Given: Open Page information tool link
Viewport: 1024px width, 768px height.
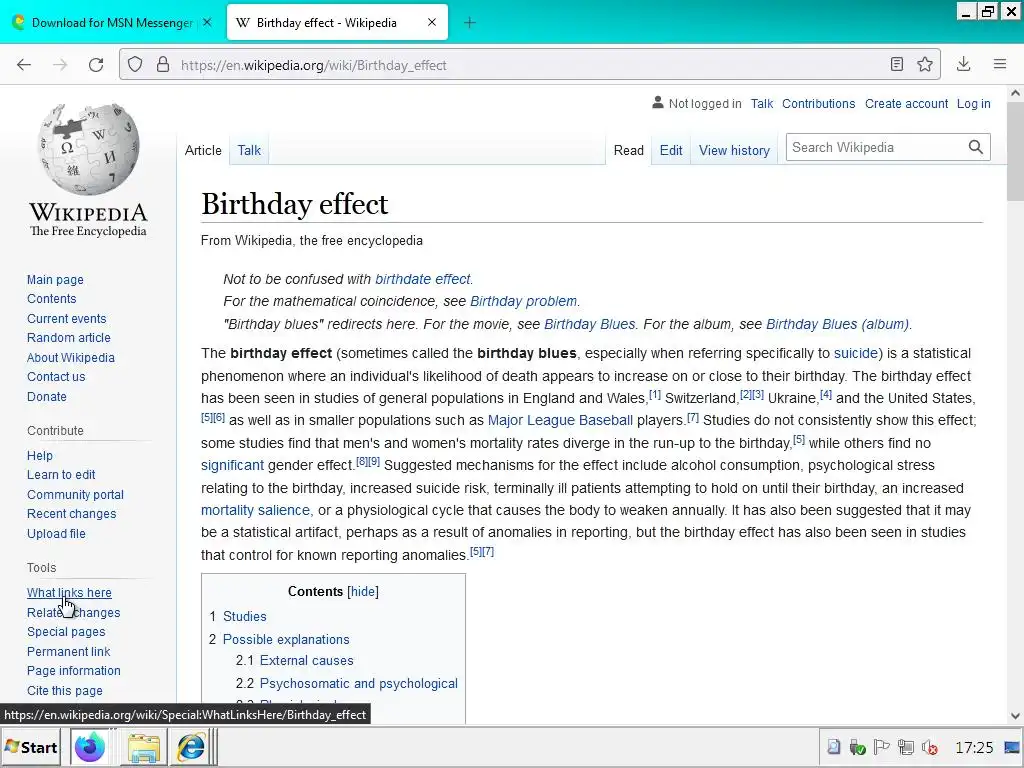Looking at the screenshot, I should point(74,671).
